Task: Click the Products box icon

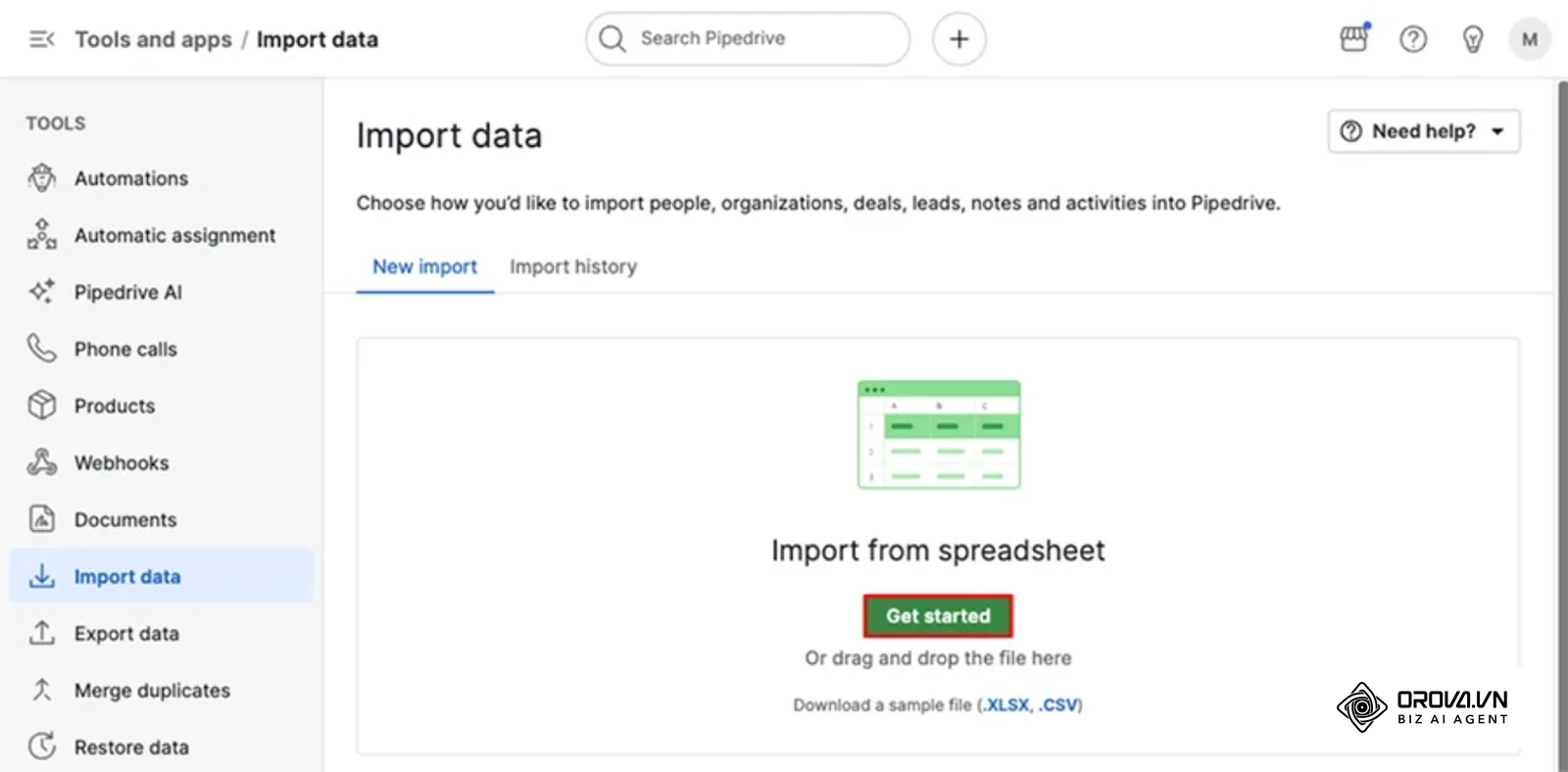Action: [x=42, y=406]
